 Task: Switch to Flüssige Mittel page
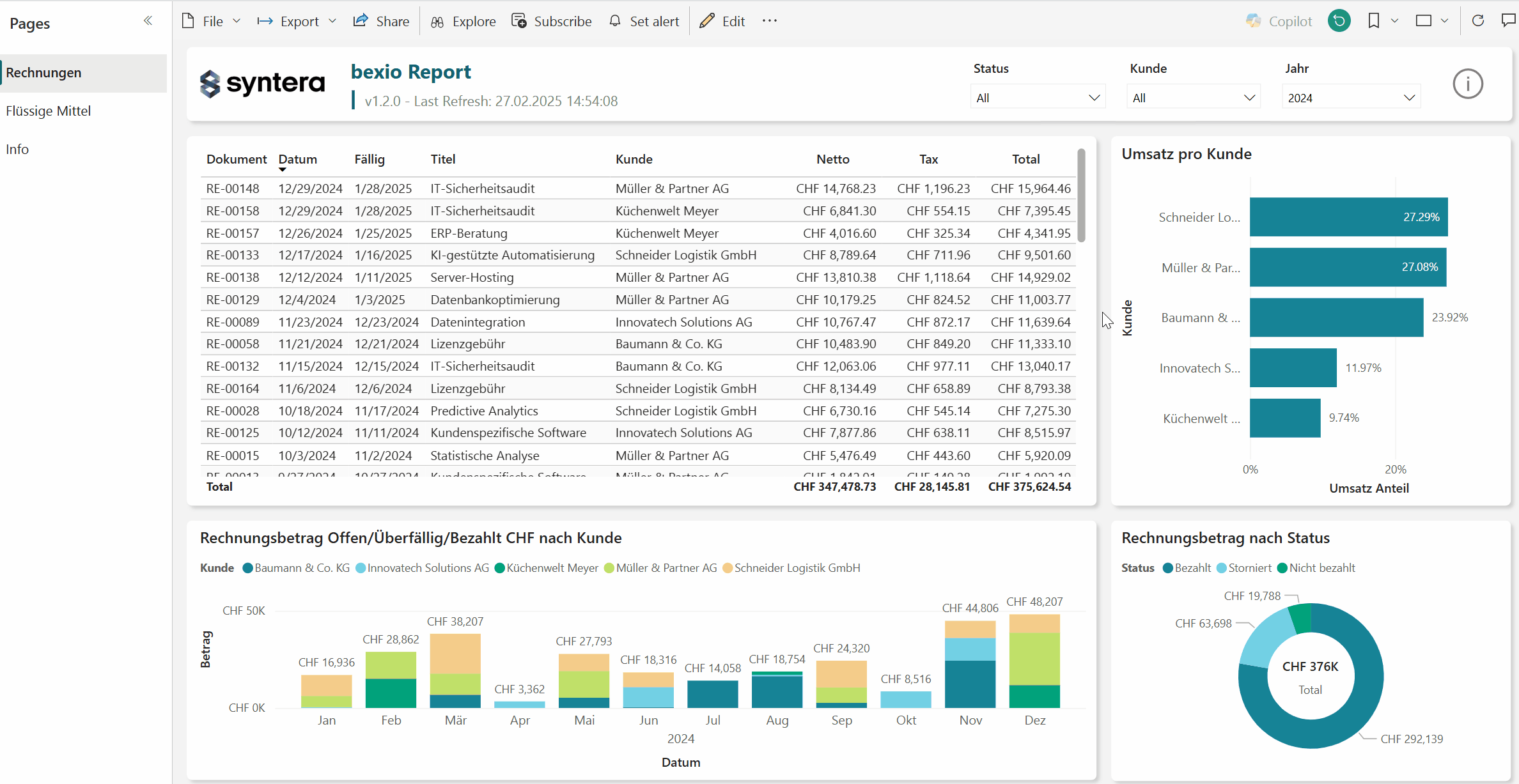49,111
